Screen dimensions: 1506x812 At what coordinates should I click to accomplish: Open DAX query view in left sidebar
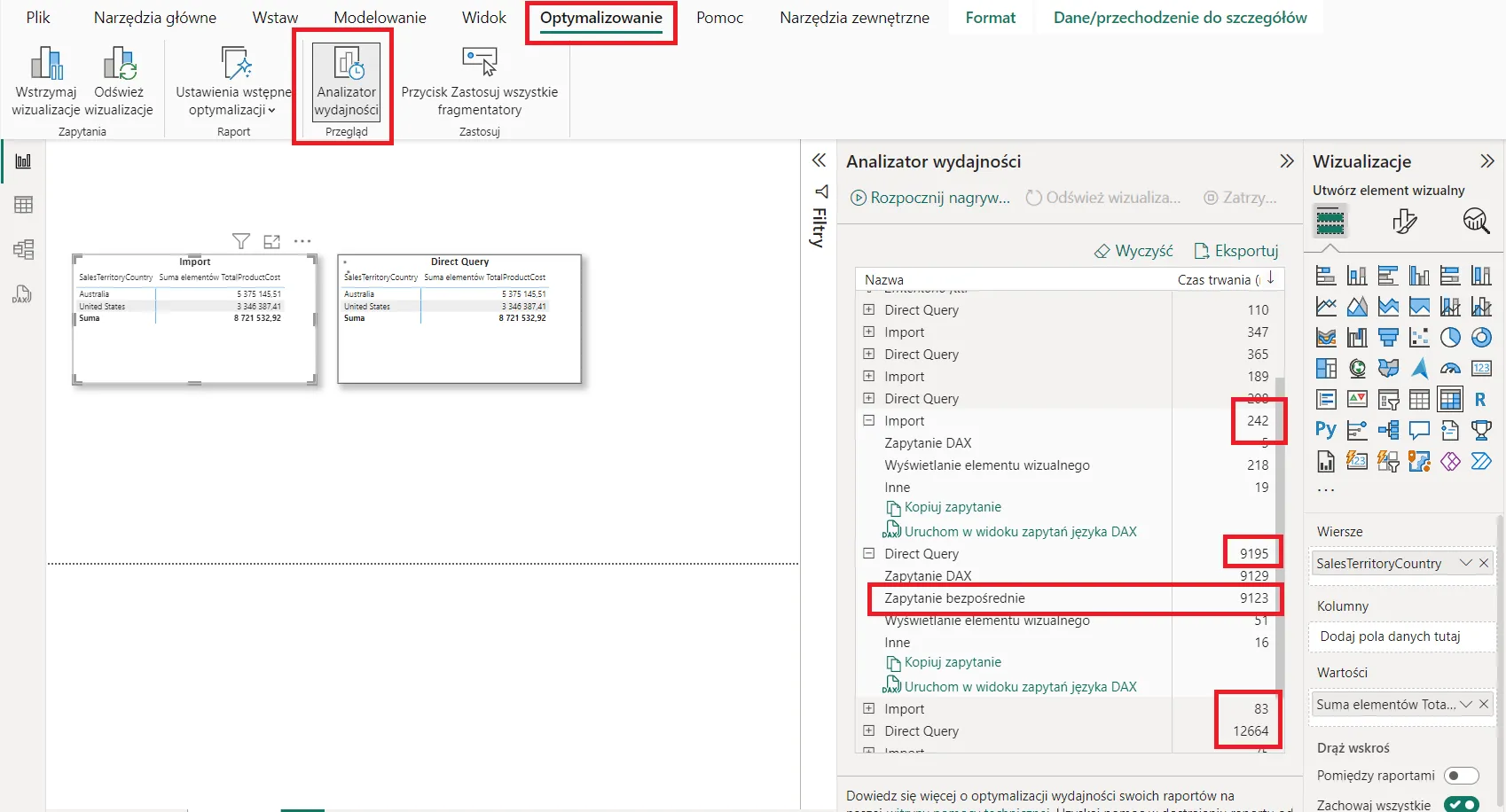tap(22, 294)
